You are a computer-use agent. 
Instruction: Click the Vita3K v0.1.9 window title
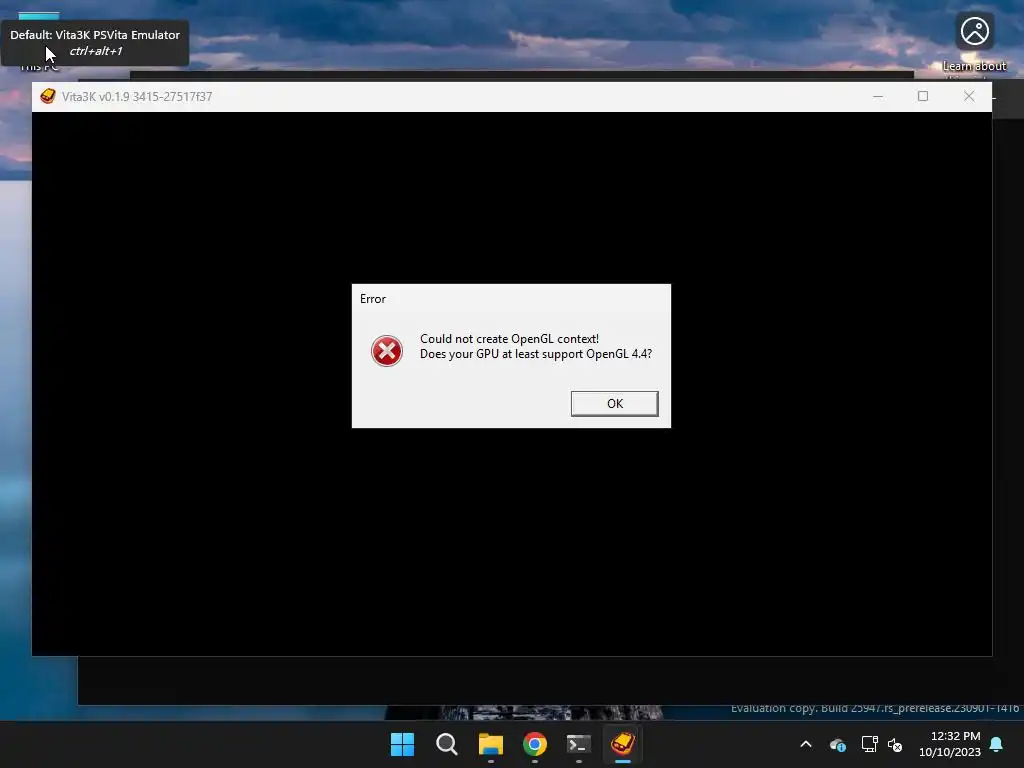pyautogui.click(x=137, y=97)
